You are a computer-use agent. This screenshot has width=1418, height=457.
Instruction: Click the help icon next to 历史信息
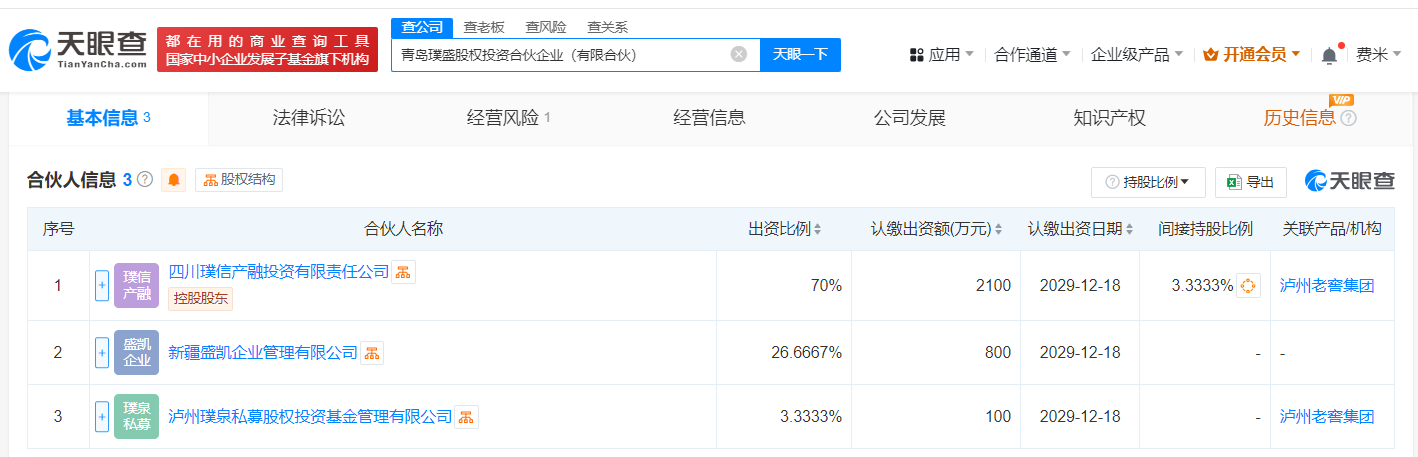(x=1348, y=118)
